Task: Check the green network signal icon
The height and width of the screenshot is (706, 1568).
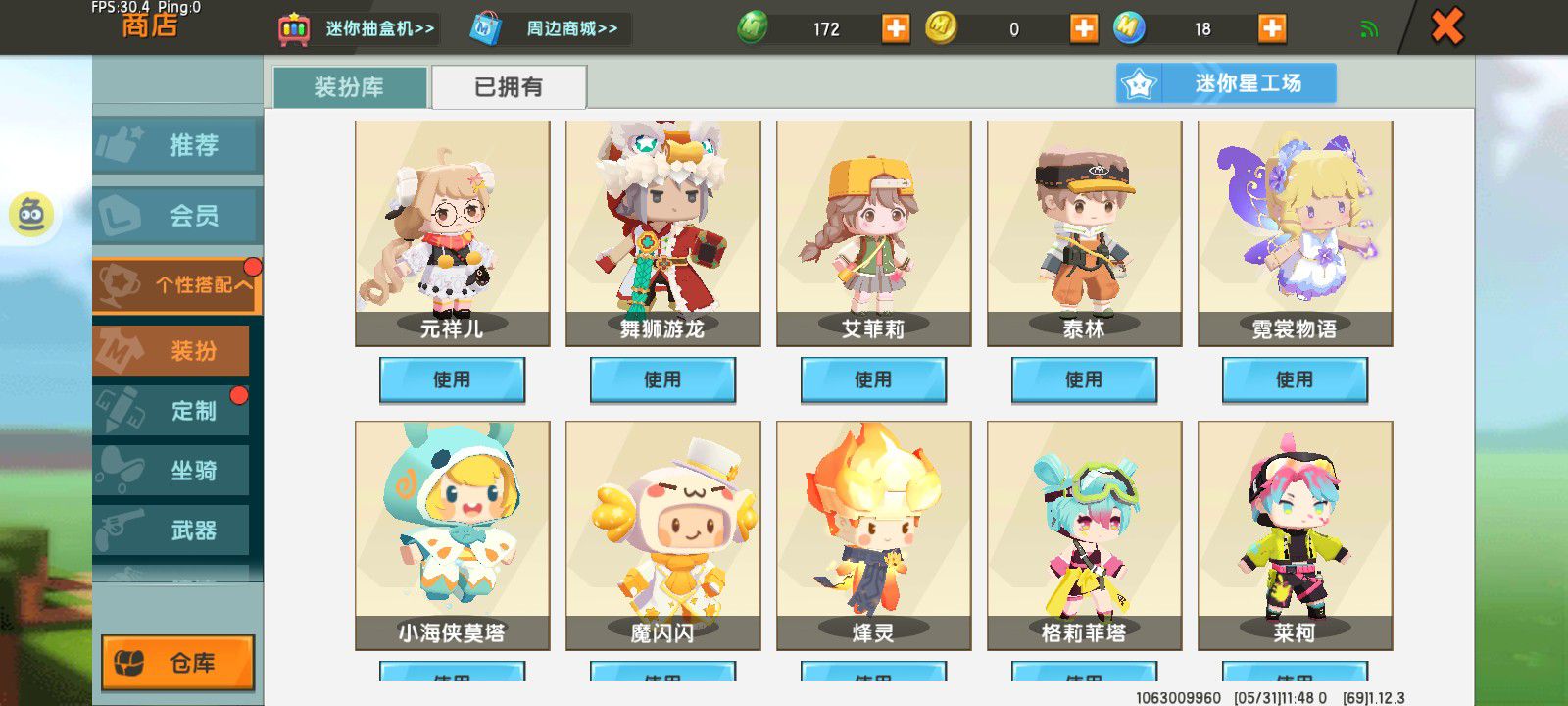Action: click(1369, 29)
